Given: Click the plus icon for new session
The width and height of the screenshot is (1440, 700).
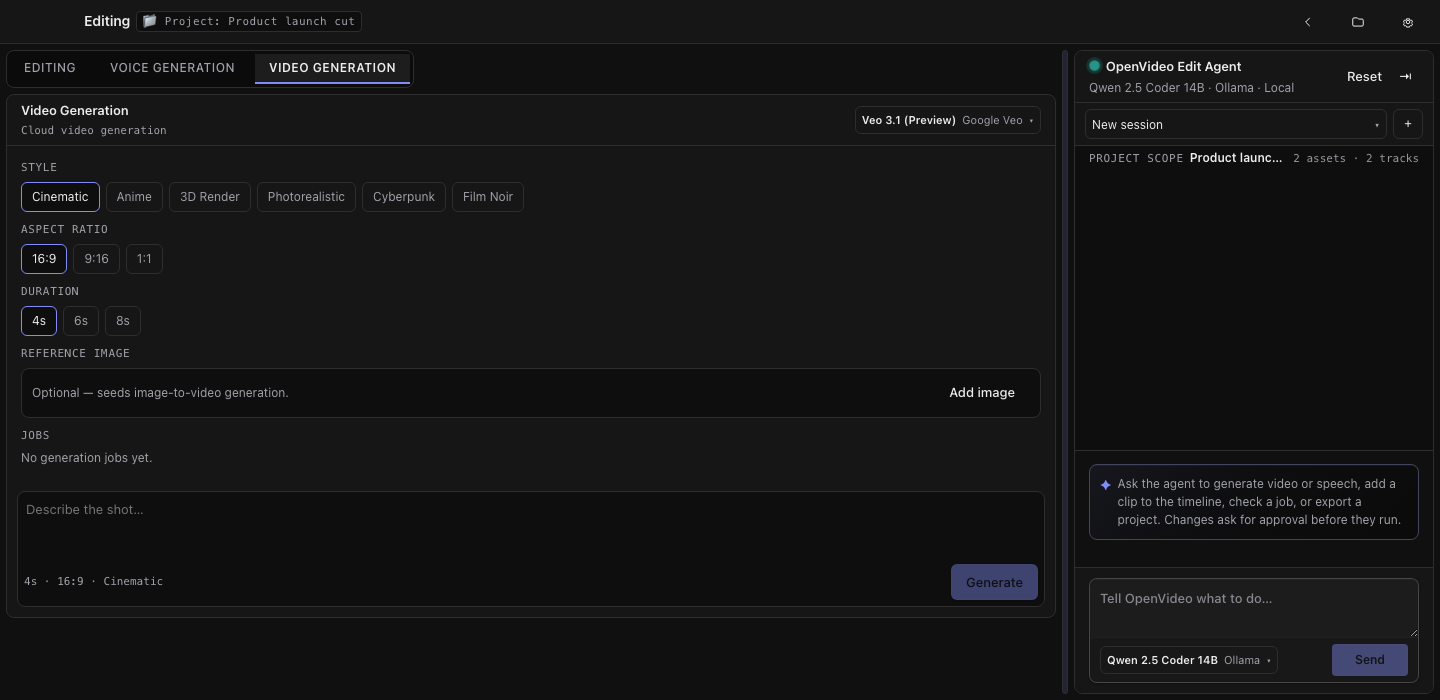Looking at the screenshot, I should [1407, 124].
